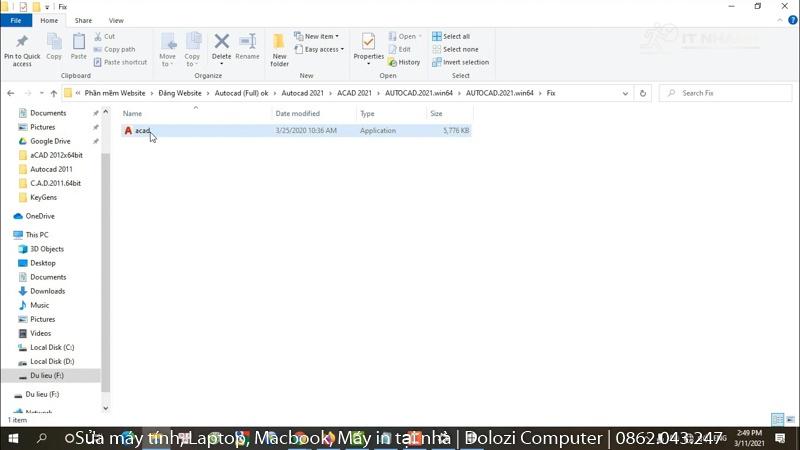
Task: Open the Videos folder
Action: 40,333
